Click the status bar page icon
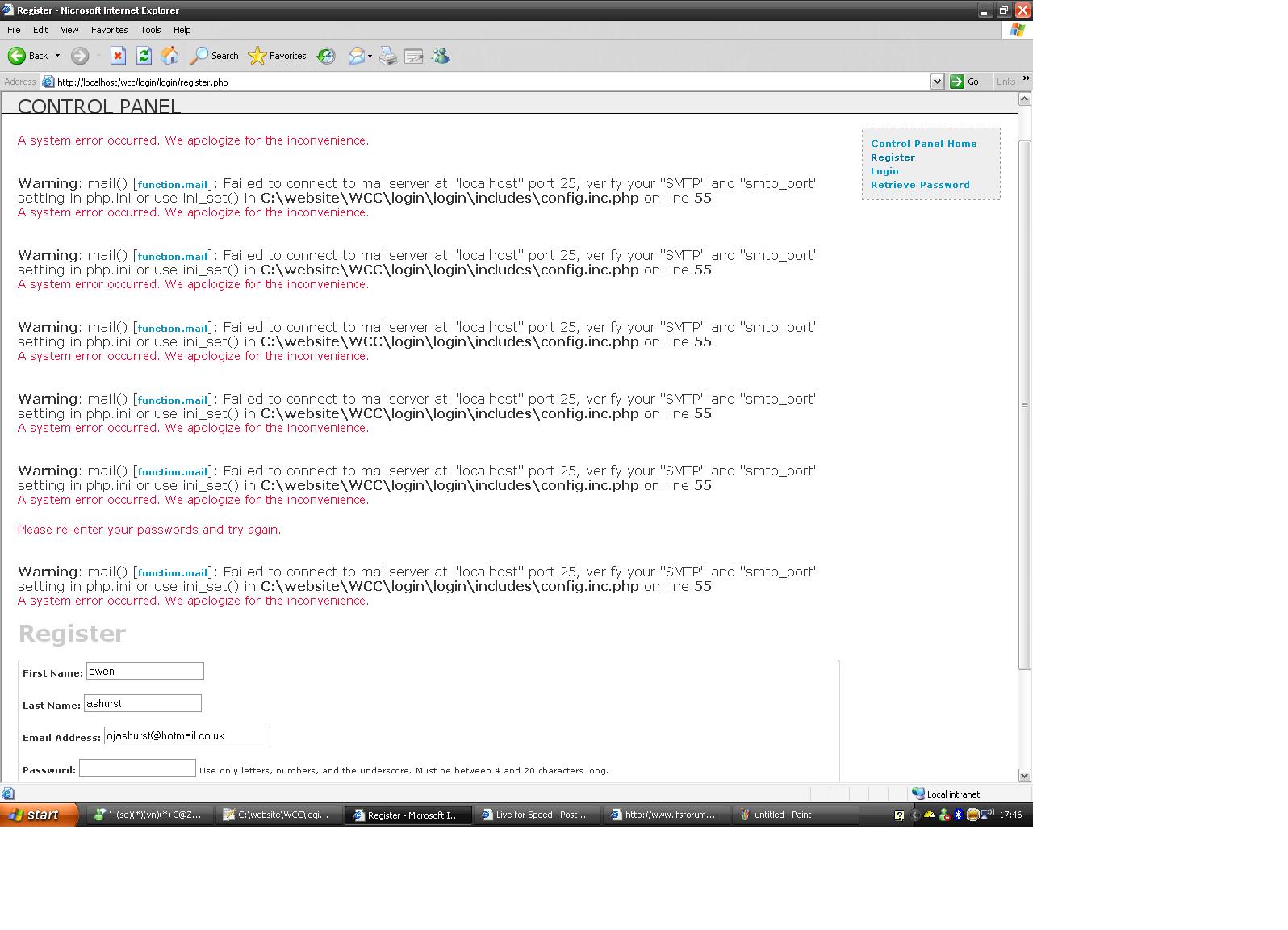 point(8,794)
